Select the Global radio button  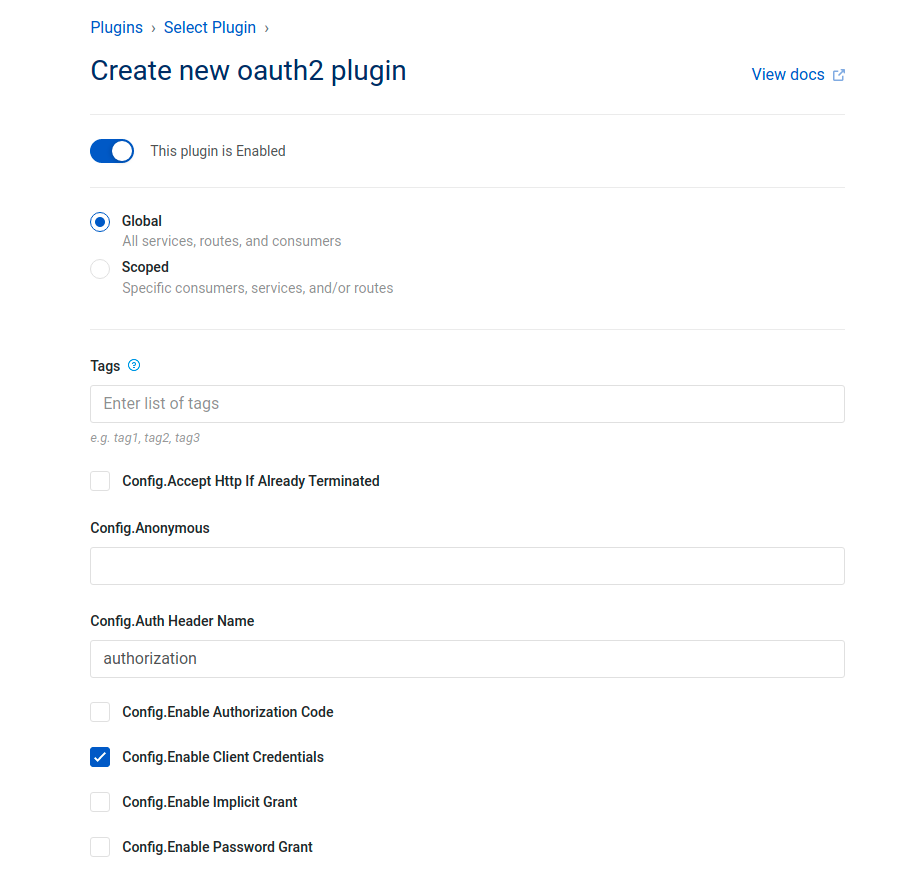click(x=100, y=221)
